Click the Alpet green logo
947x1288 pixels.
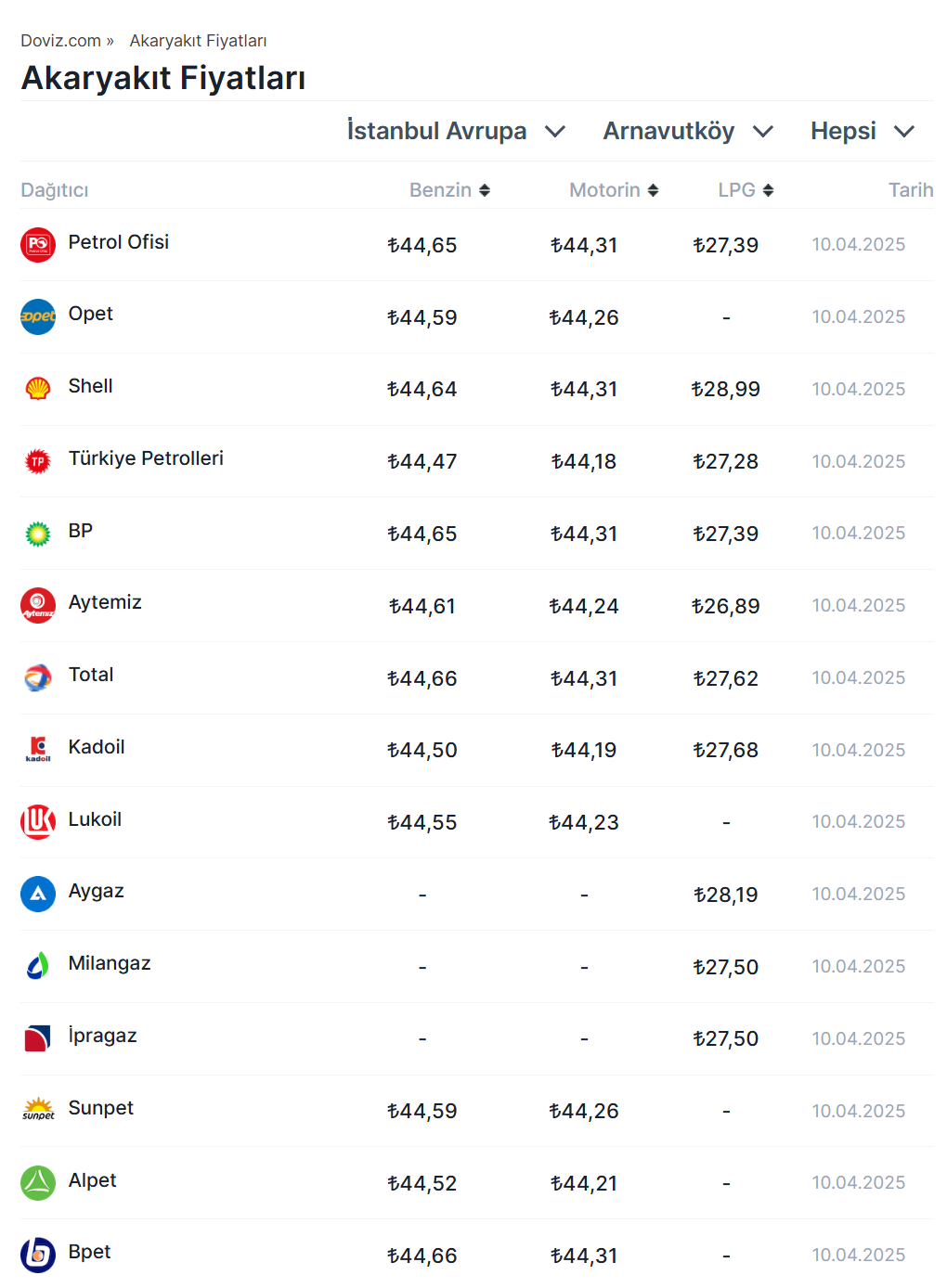click(x=38, y=1182)
